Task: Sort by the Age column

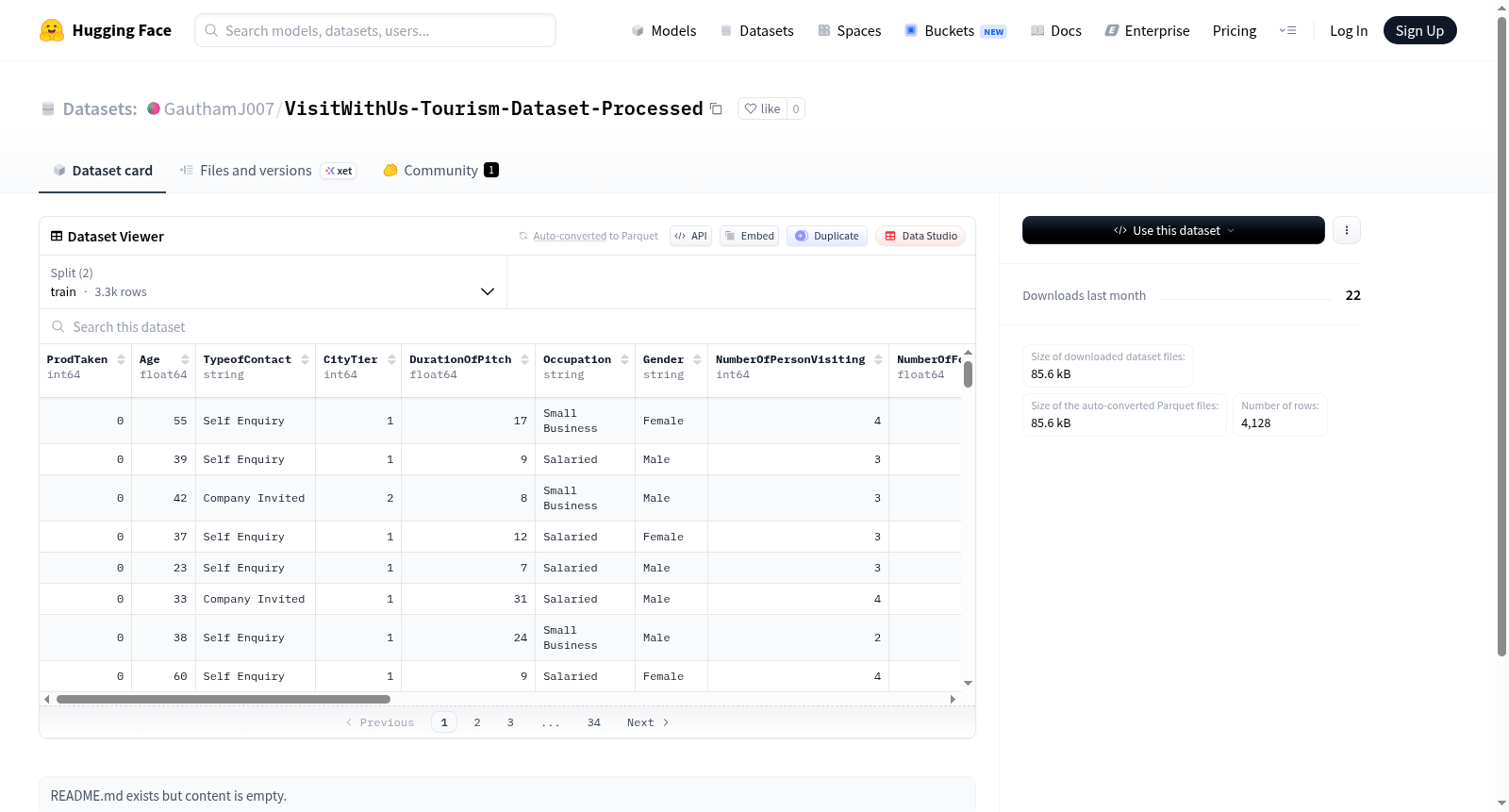Action: pos(185,359)
